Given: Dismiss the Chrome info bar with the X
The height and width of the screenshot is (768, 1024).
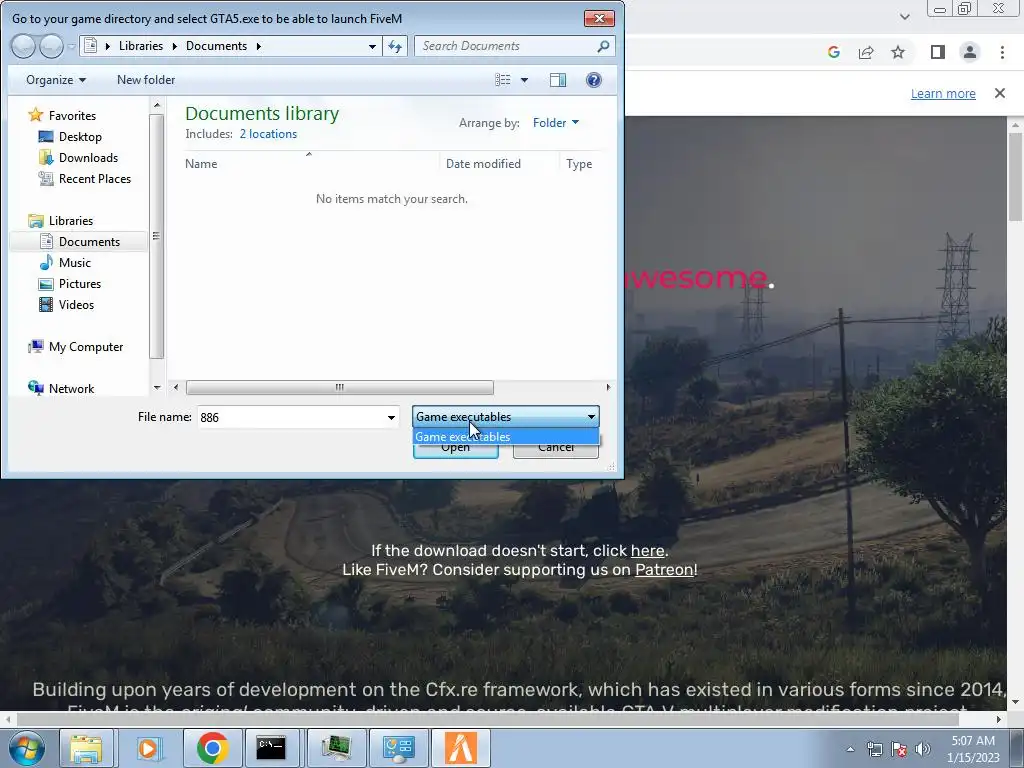Looking at the screenshot, I should pos(1000,93).
